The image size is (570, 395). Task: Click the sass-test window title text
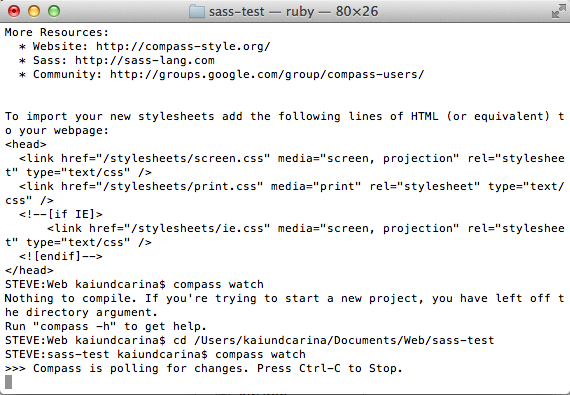point(293,12)
